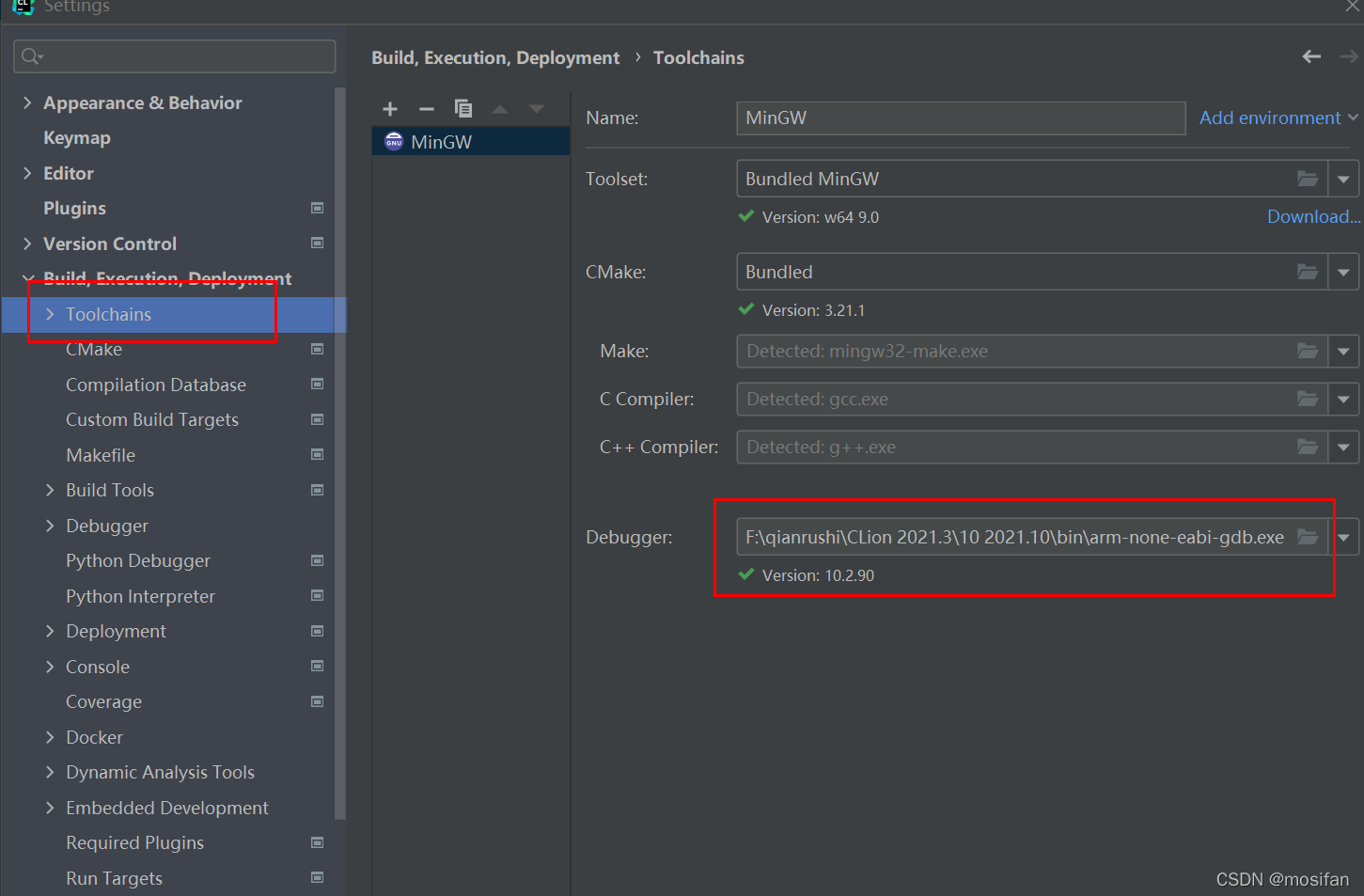Open Coverage settings page
1364x896 pixels.
(x=103, y=701)
